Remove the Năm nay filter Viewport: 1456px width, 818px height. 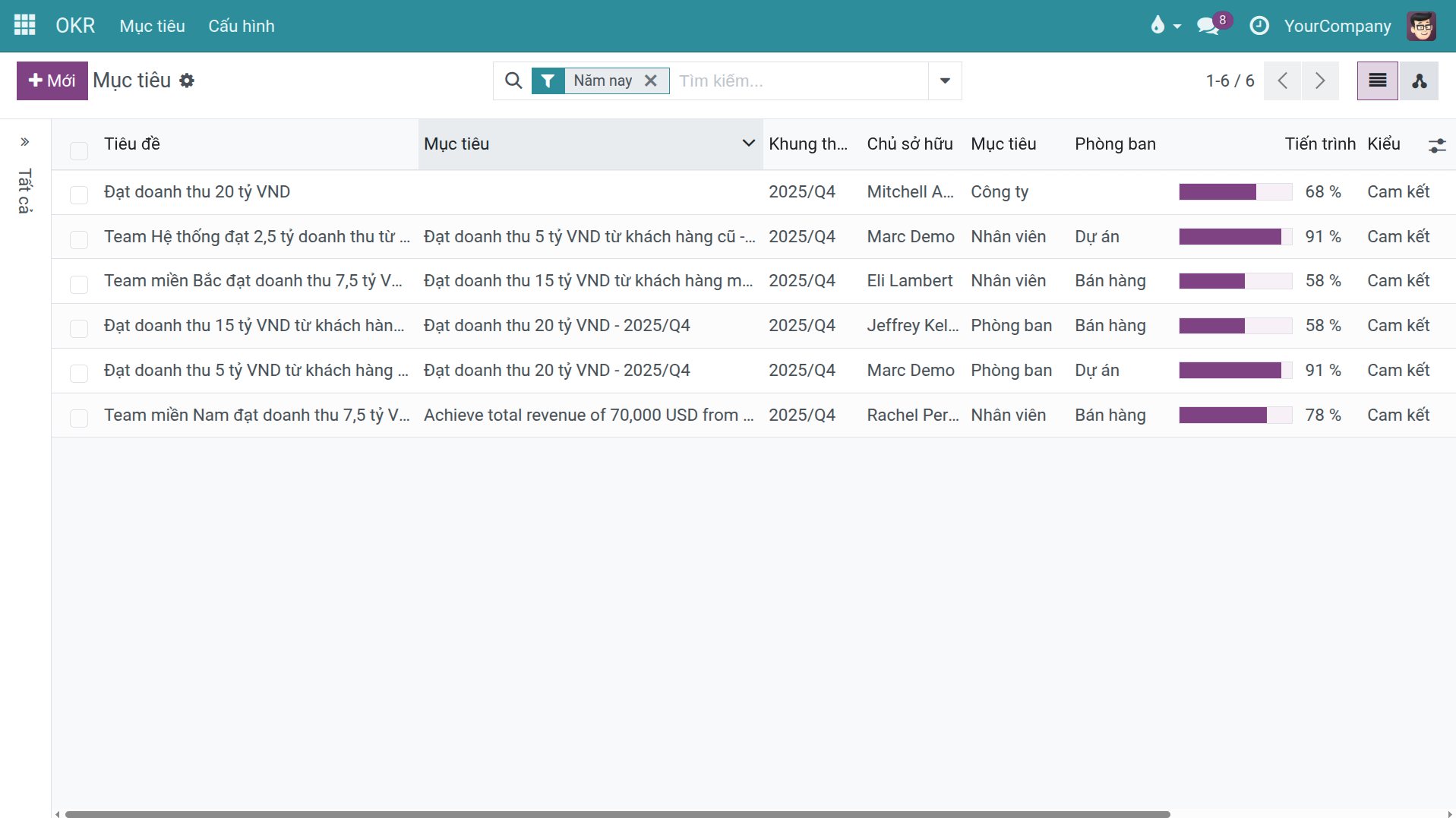(651, 81)
